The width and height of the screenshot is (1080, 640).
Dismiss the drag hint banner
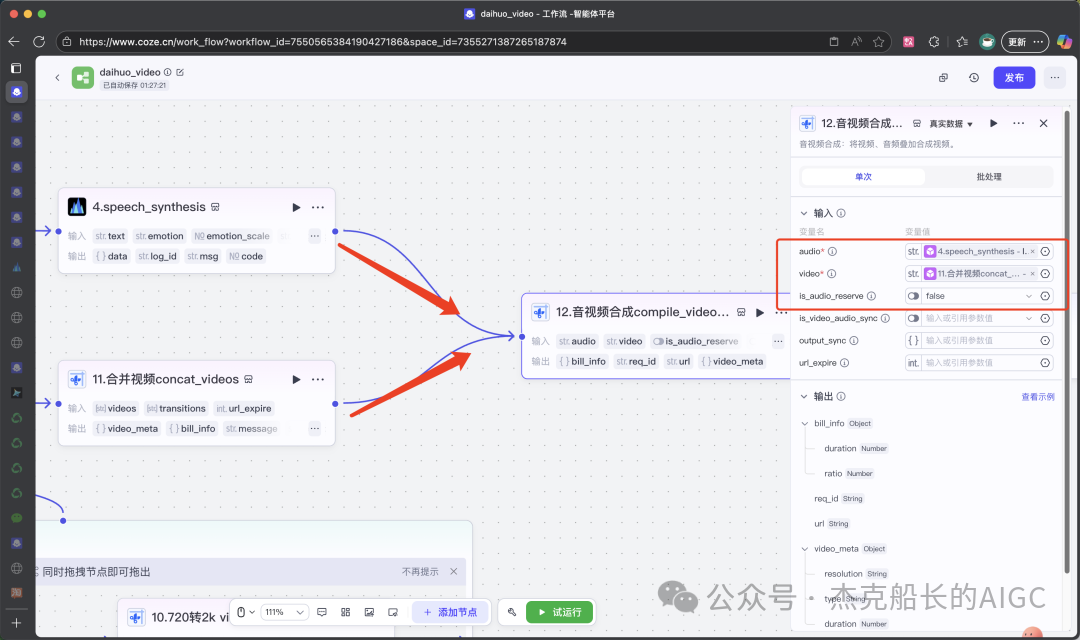coord(453,572)
